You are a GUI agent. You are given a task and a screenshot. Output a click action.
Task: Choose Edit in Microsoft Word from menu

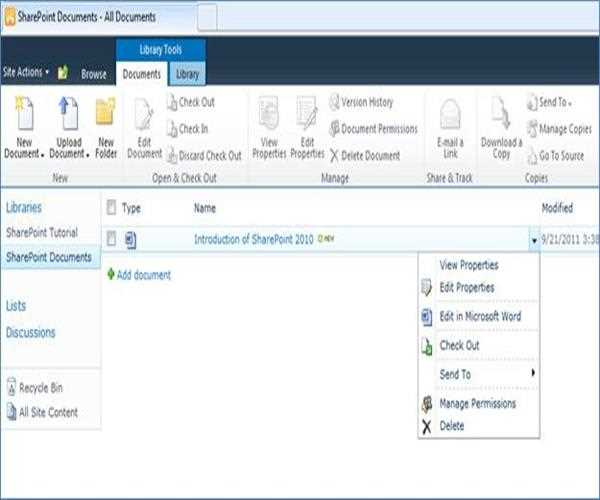pyautogui.click(x=479, y=316)
